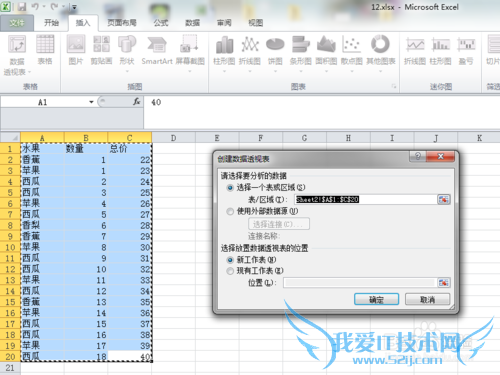Insert a Table from ribbon

(45, 45)
